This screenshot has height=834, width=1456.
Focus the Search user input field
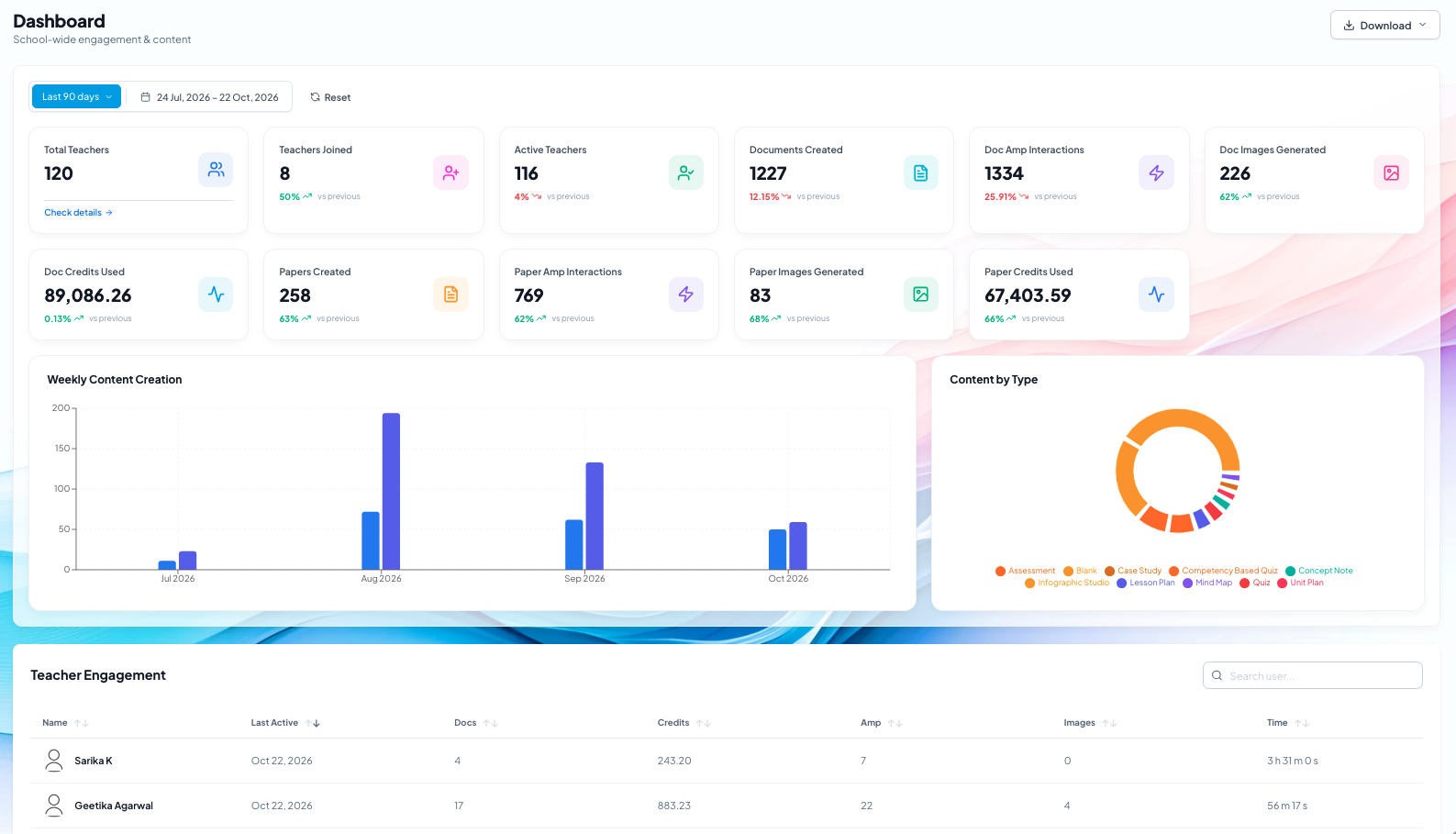click(1313, 676)
